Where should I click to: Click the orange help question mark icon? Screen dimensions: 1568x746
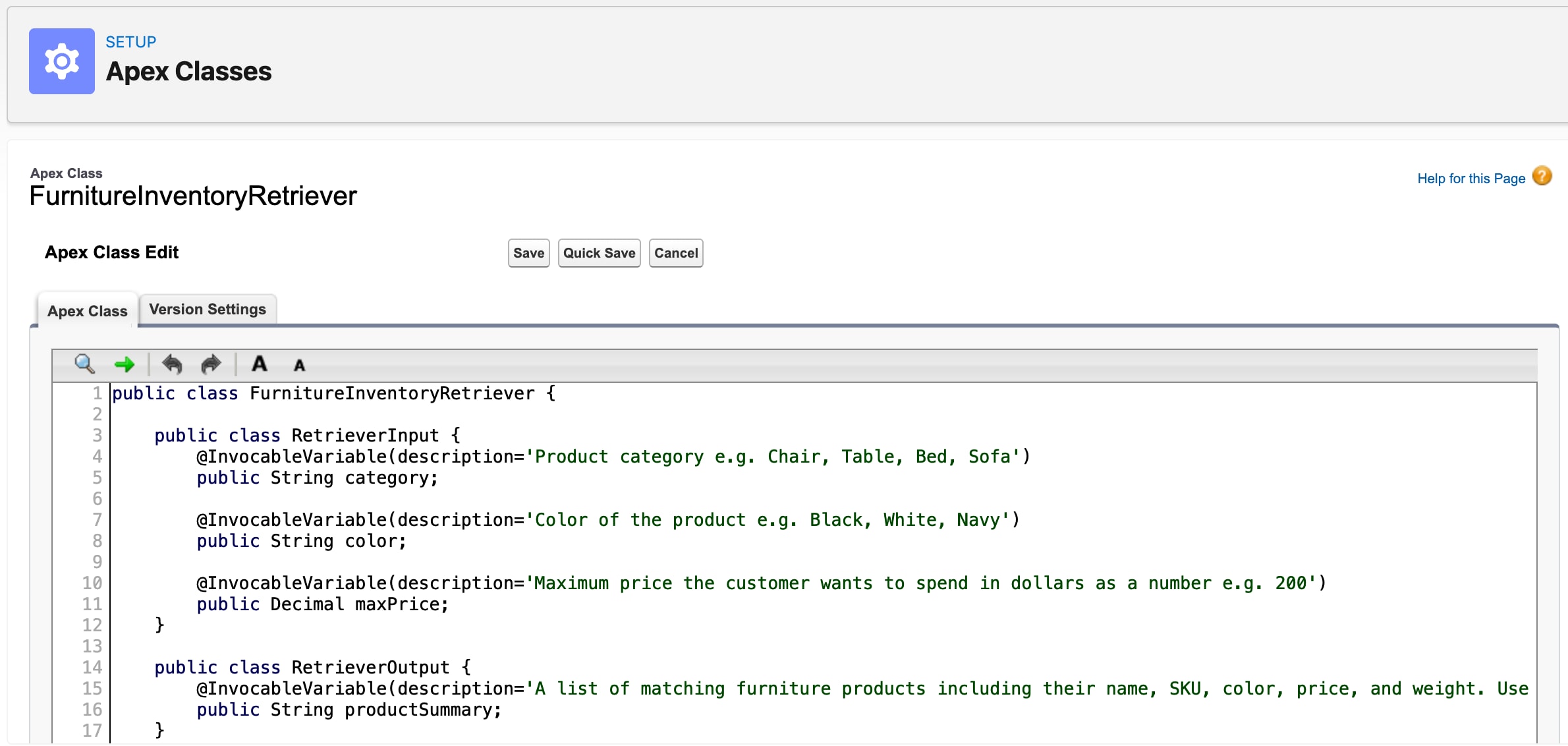pyautogui.click(x=1542, y=176)
